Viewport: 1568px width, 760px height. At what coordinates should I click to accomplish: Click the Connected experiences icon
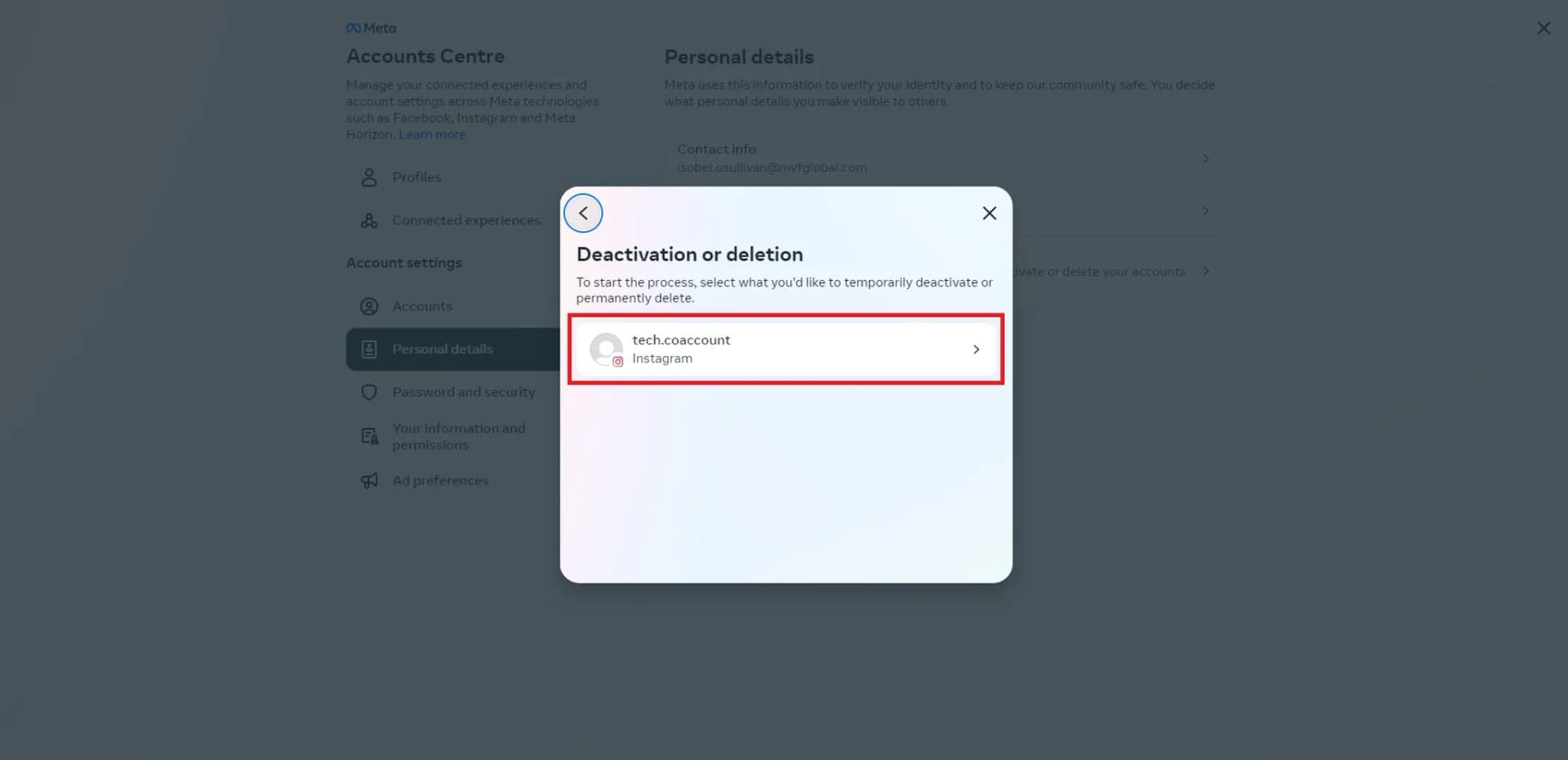pyautogui.click(x=369, y=220)
